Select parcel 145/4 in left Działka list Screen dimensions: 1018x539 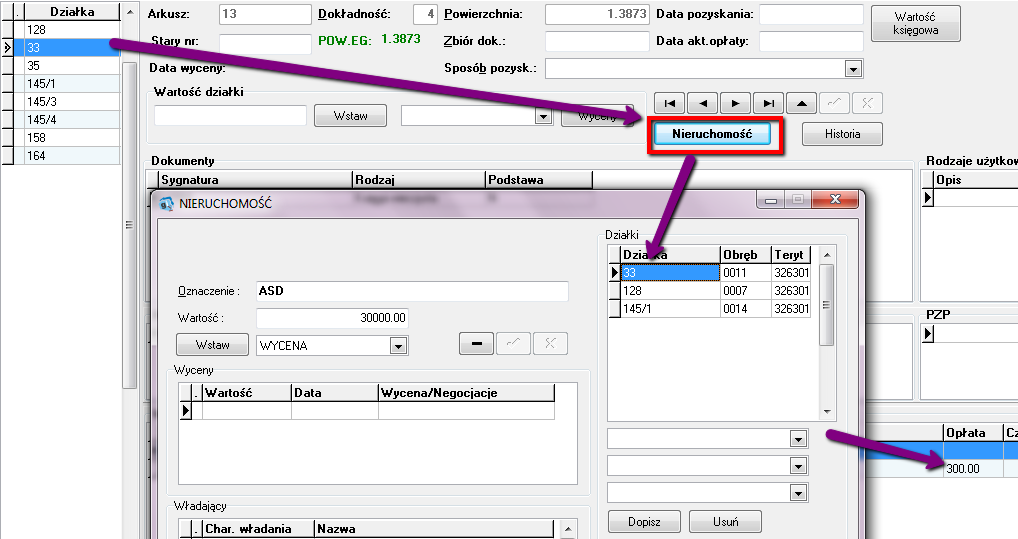72,119
